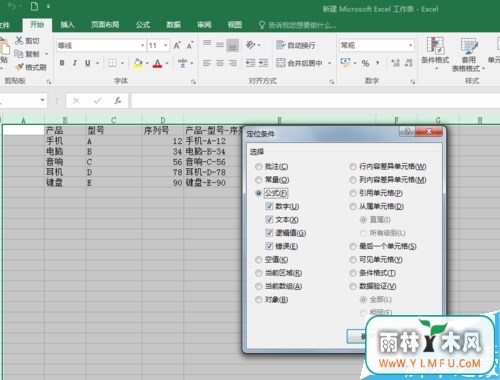Switch to the 插入 (Insert) tab

pyautogui.click(x=67, y=24)
